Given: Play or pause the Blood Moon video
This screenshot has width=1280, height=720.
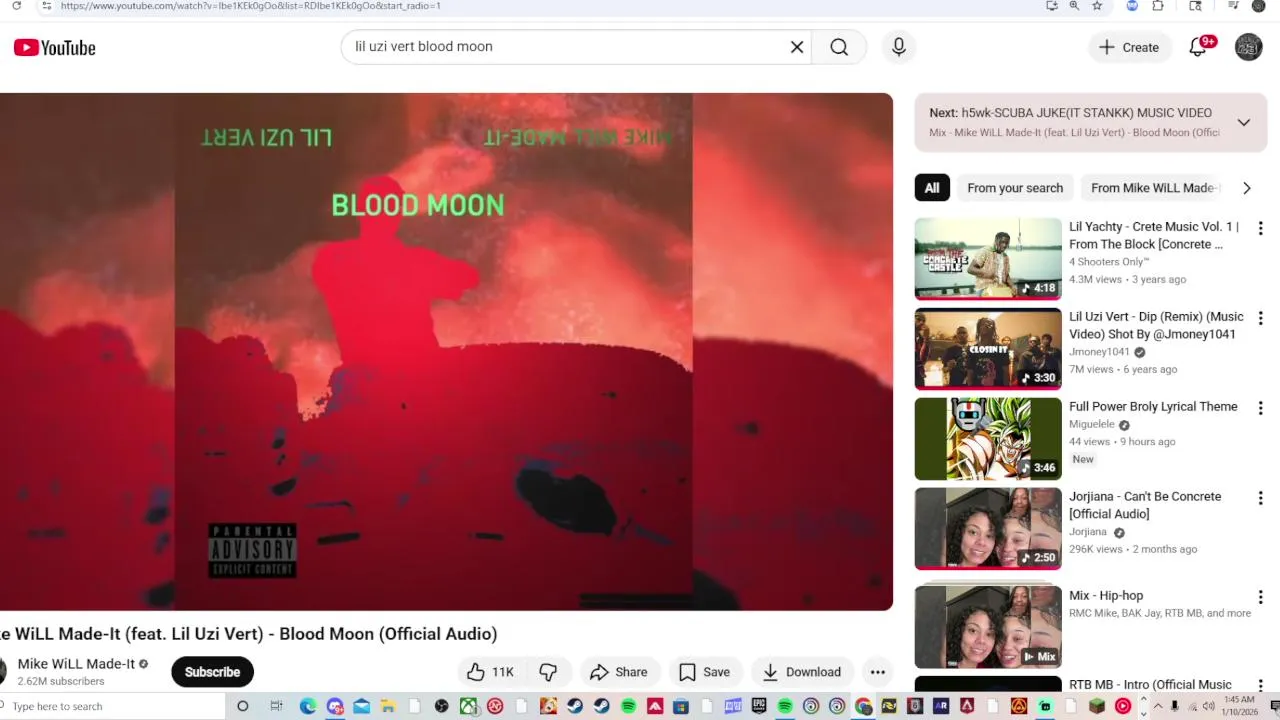Looking at the screenshot, I should click(446, 351).
